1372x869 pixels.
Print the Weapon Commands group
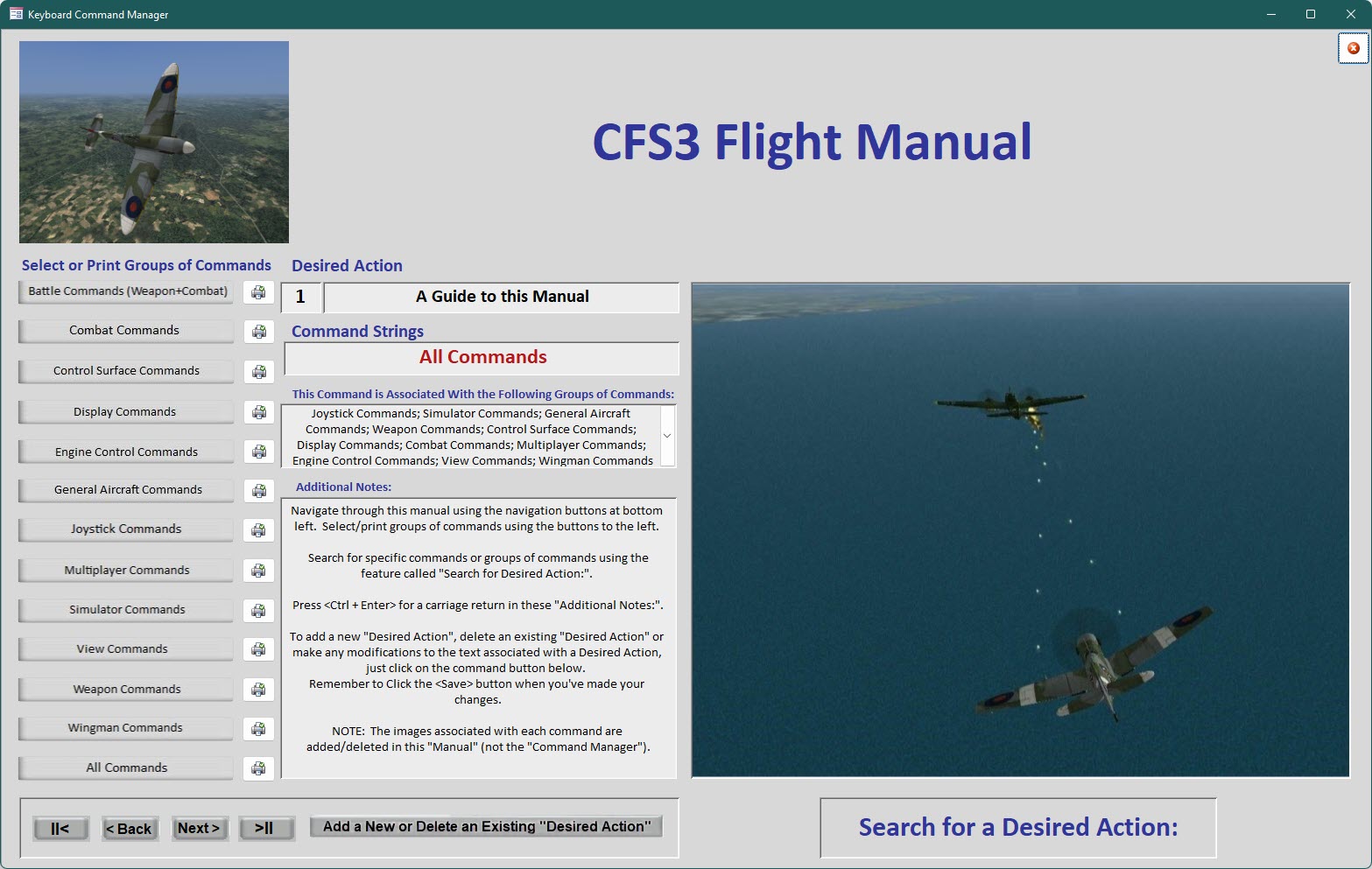[x=258, y=690]
